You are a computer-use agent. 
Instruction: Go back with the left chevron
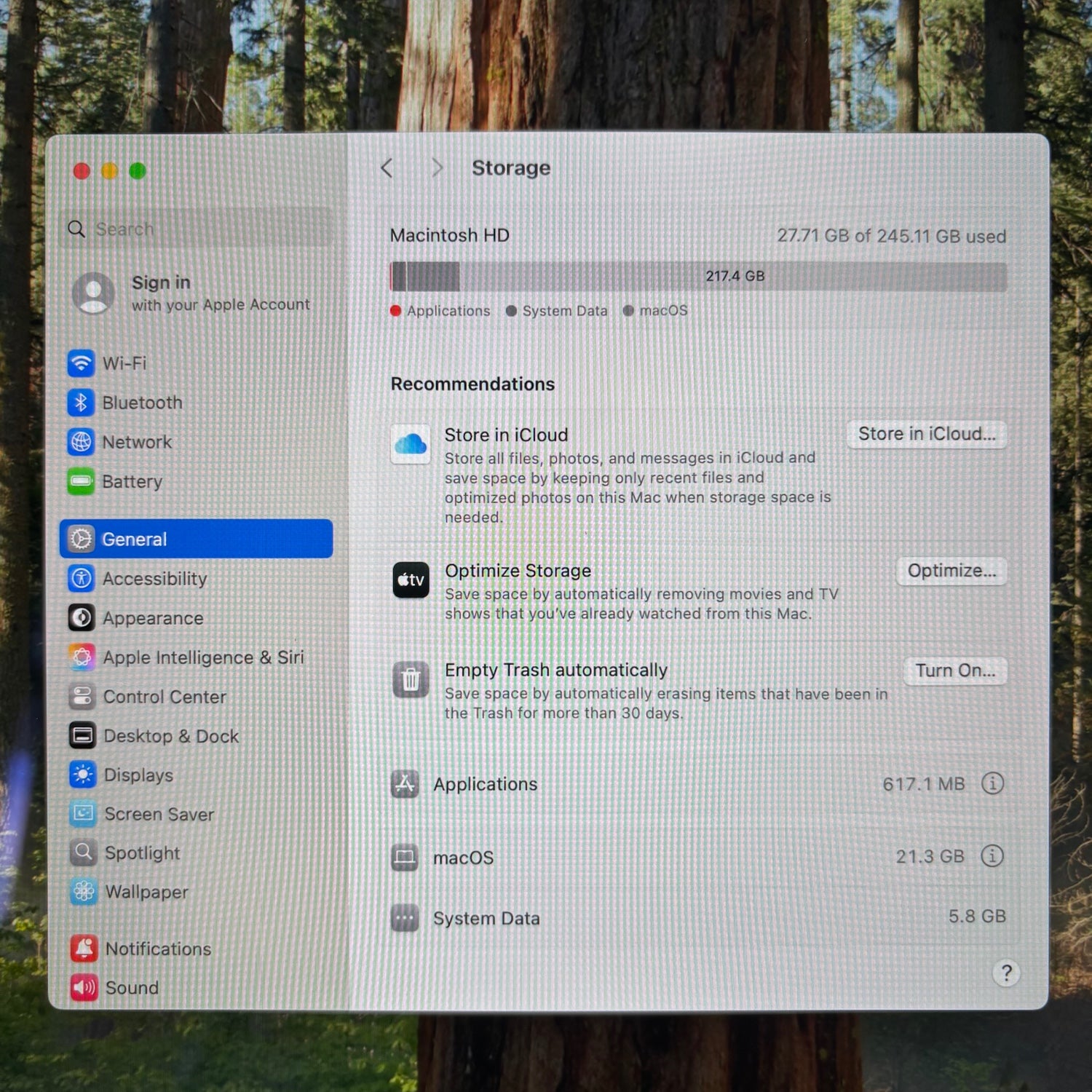pos(387,168)
